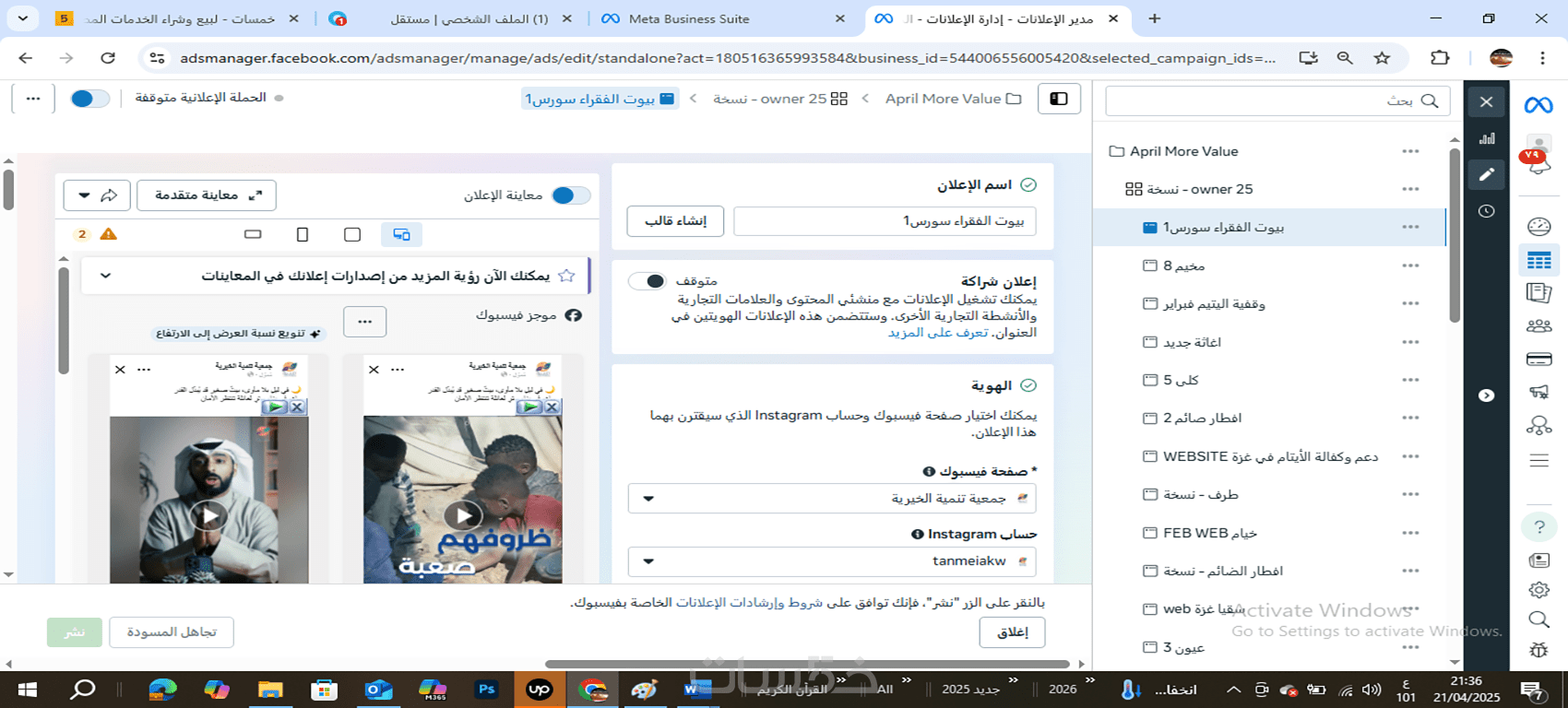Screen dimensions: 1568x708
Task: Toggle the معاينة الإعلان preview switch
Action: 570,195
